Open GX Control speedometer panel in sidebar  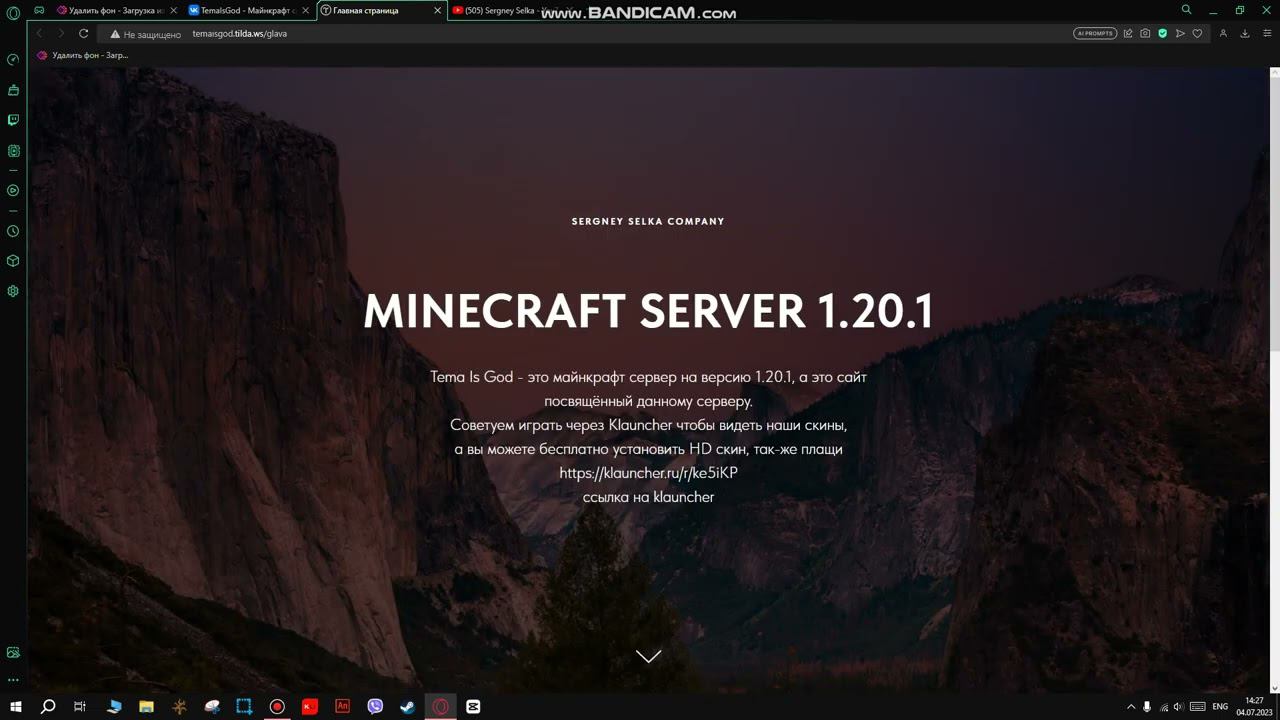pyautogui.click(x=13, y=59)
